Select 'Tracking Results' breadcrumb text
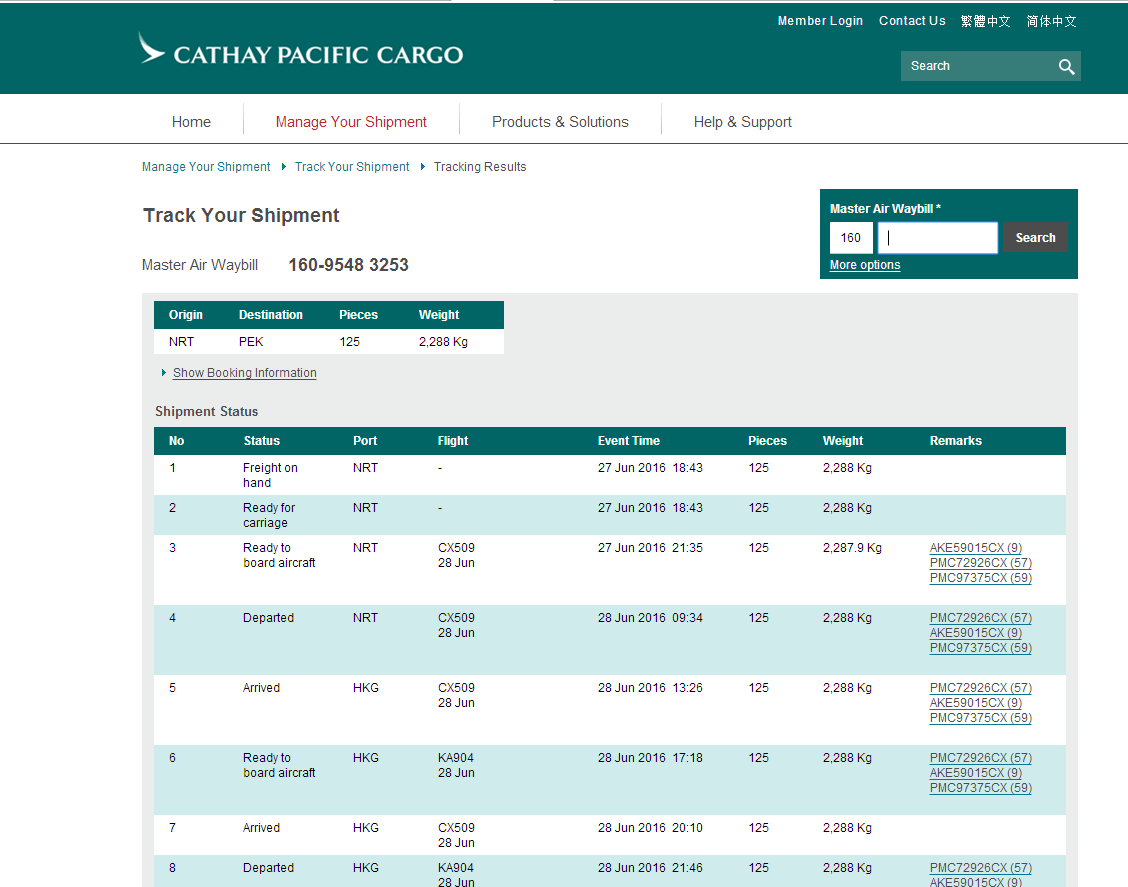Viewport: 1128px width, 887px height. 480,166
